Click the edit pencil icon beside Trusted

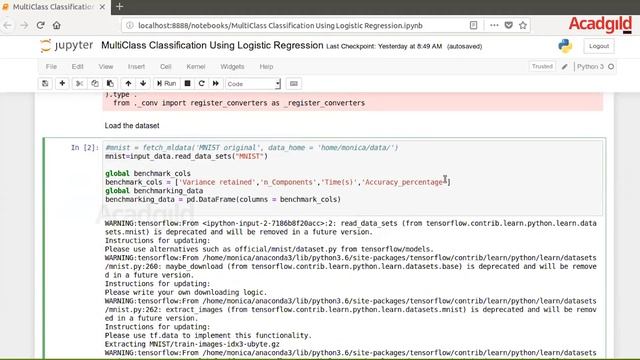point(564,67)
